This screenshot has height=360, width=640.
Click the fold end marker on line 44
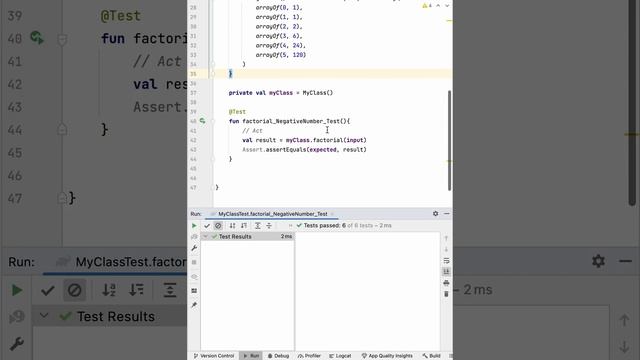[x=213, y=159]
